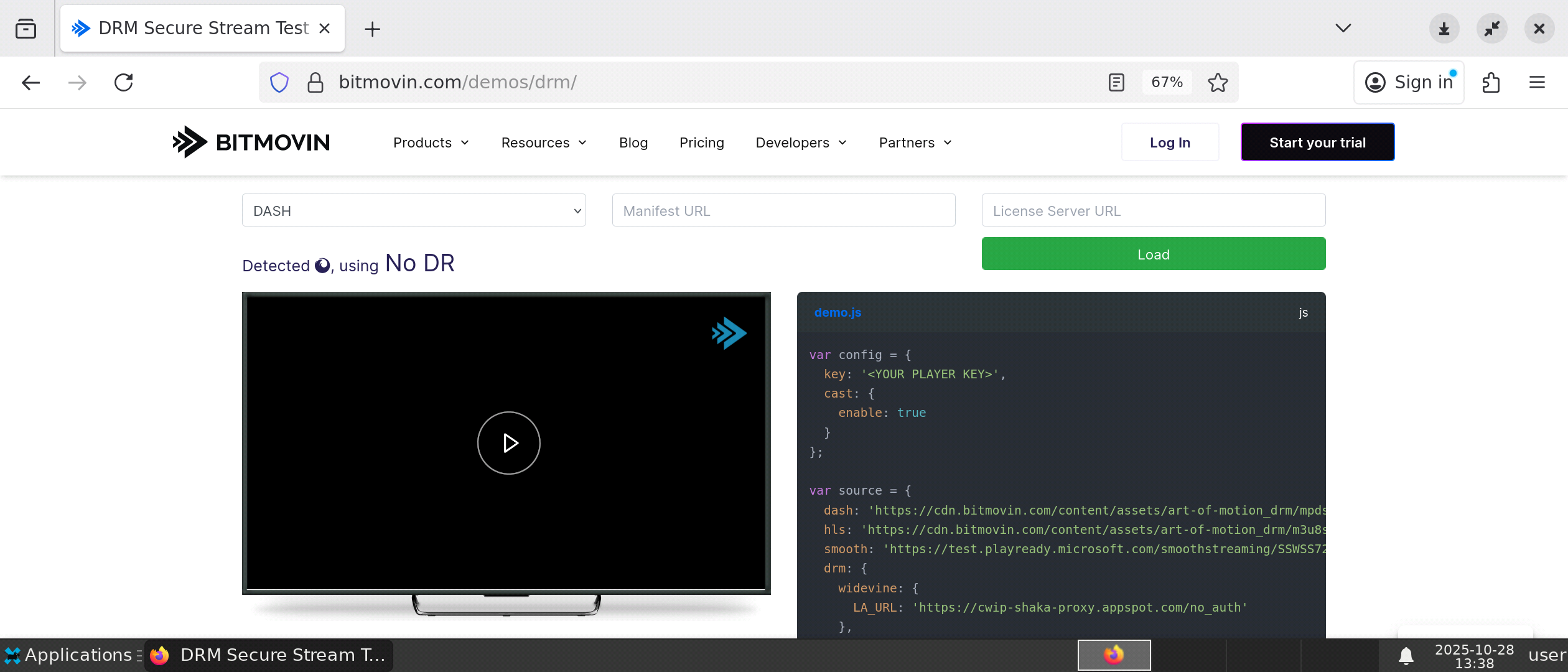
Task: Open the Applications menu in taskbar
Action: (x=72, y=655)
